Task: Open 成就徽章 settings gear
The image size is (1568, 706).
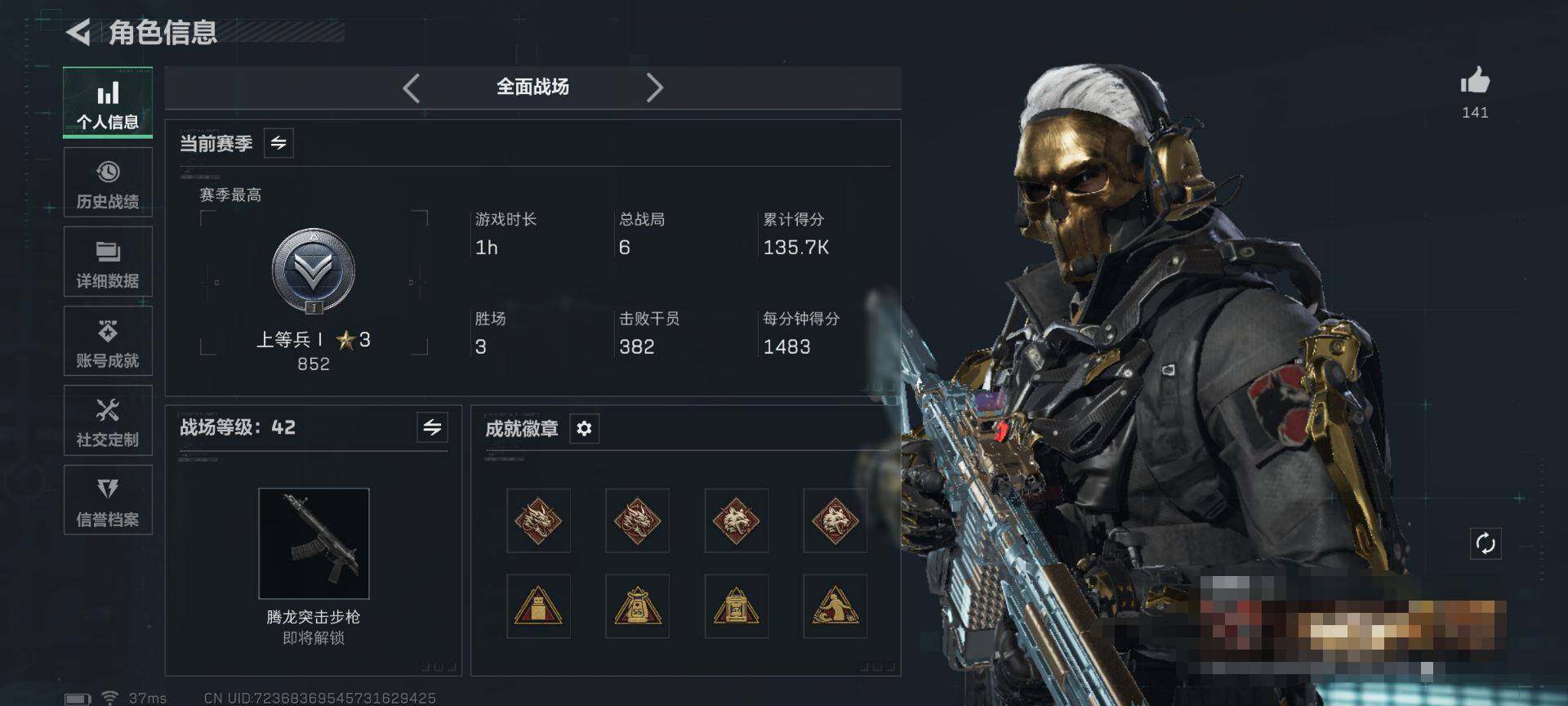Action: 584,428
